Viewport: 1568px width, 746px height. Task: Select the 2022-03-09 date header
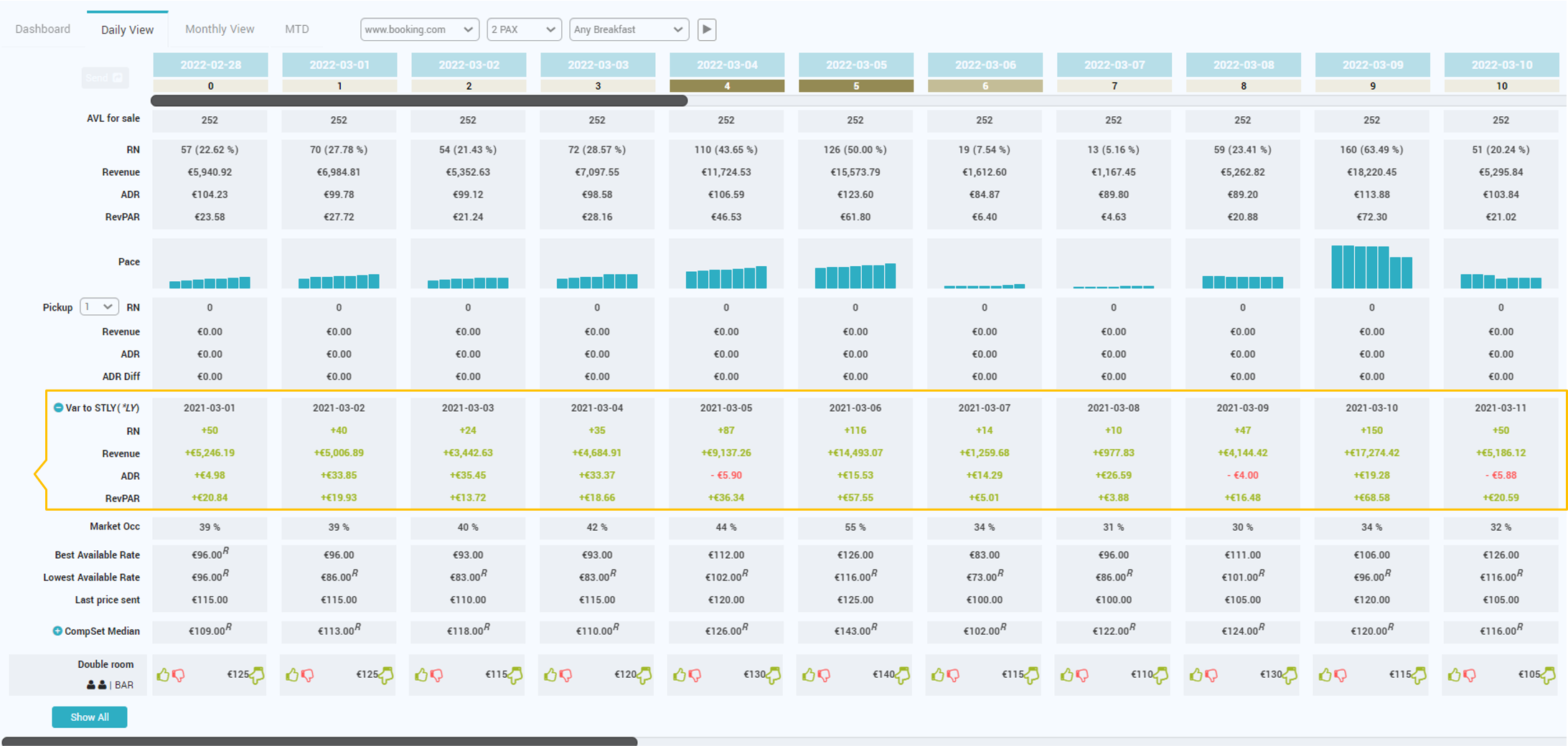1373,65
